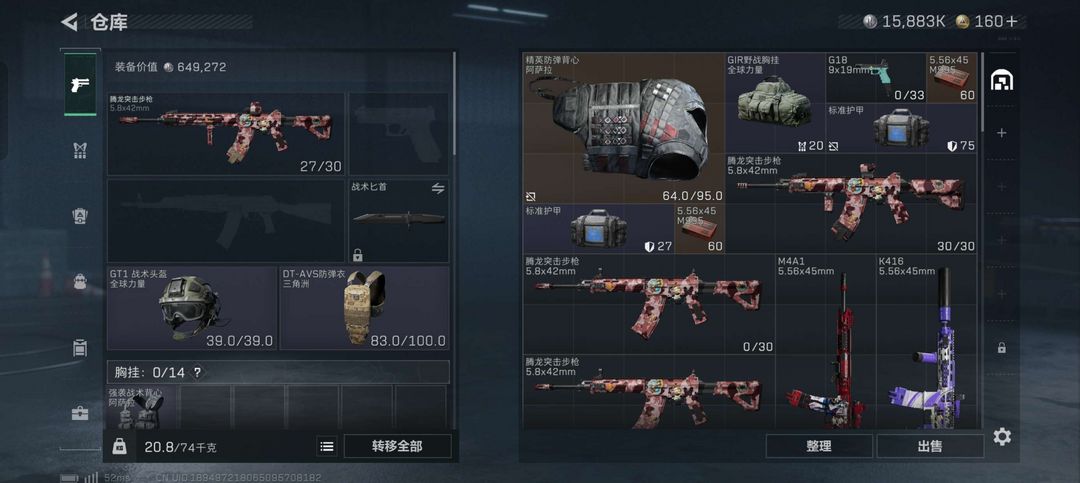1080x483 pixels.
Task: Open the list view icon beside 转移全部
Action: (327, 446)
